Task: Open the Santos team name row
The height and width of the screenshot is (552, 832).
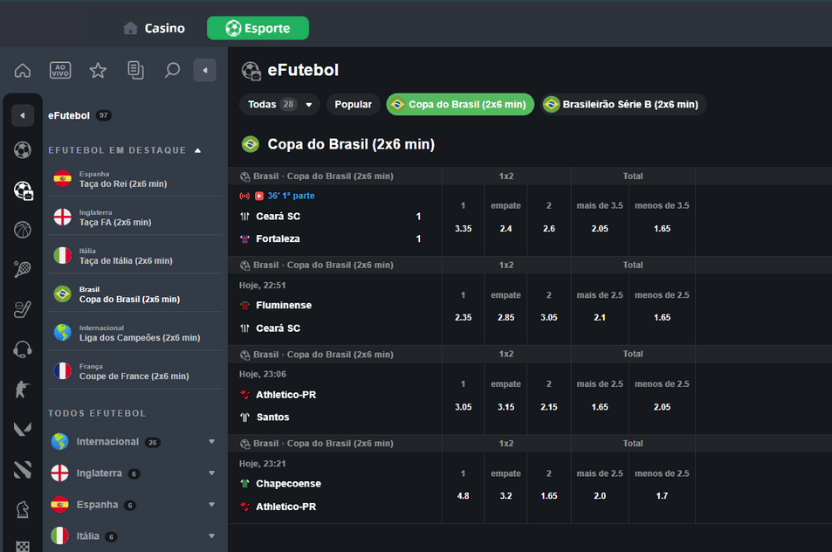Action: pos(272,417)
